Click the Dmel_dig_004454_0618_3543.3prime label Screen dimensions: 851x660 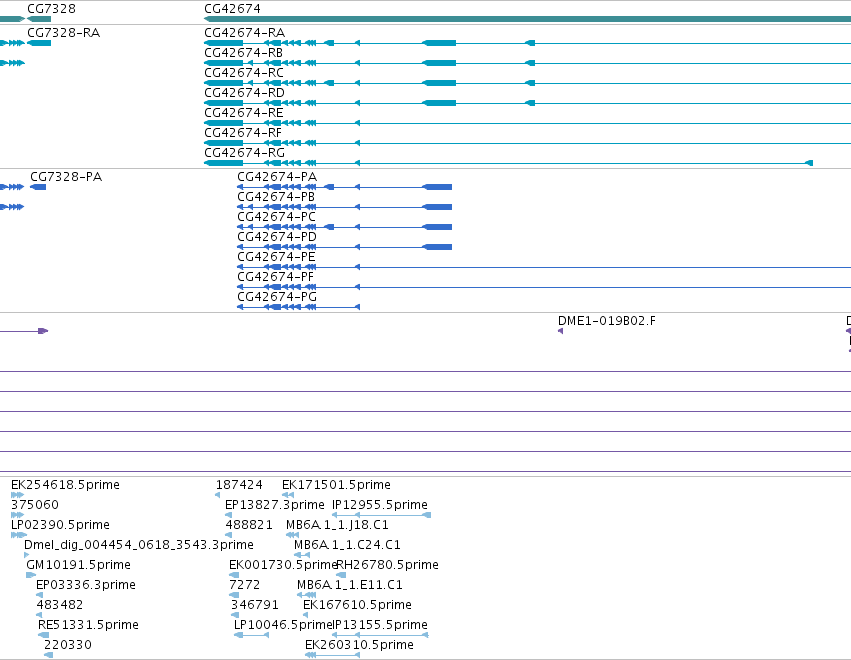point(139,545)
